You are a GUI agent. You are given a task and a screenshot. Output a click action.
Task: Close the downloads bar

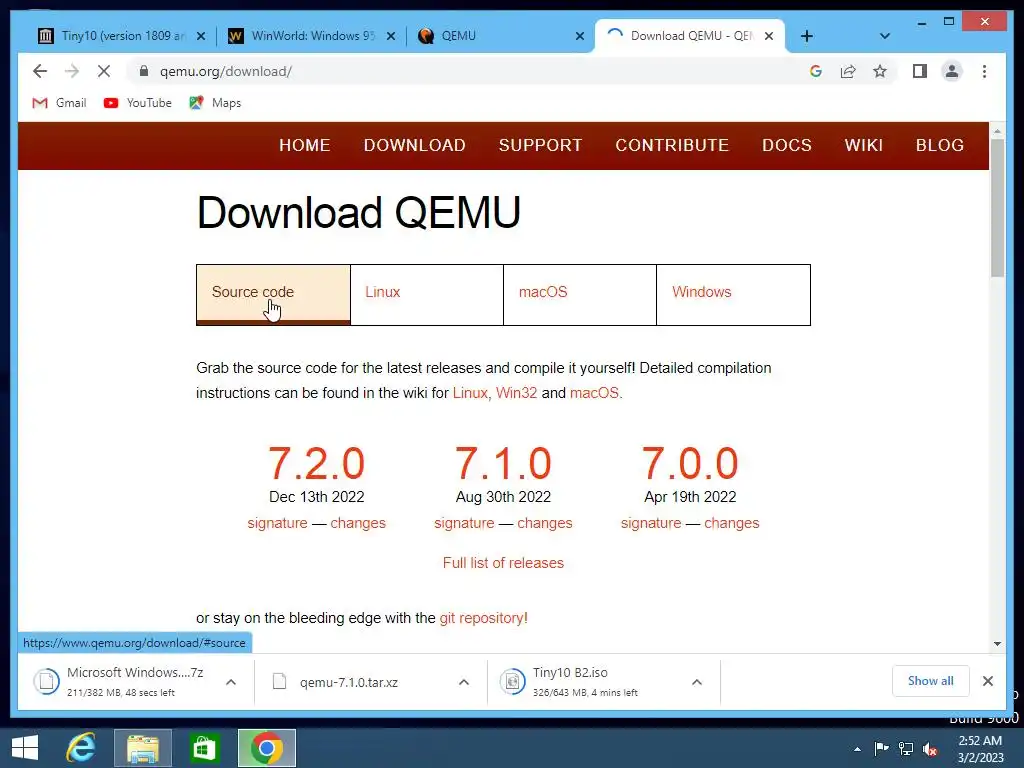[x=987, y=681]
